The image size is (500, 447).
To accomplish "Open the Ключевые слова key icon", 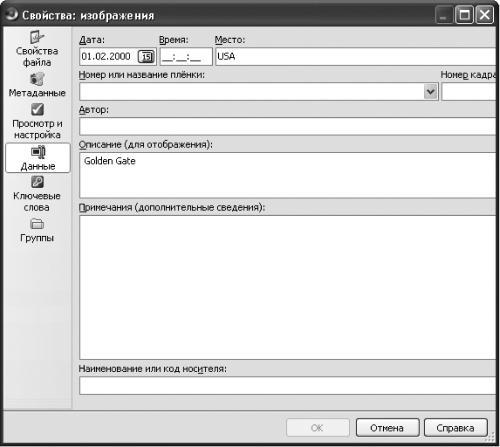I will pyautogui.click(x=37, y=182).
